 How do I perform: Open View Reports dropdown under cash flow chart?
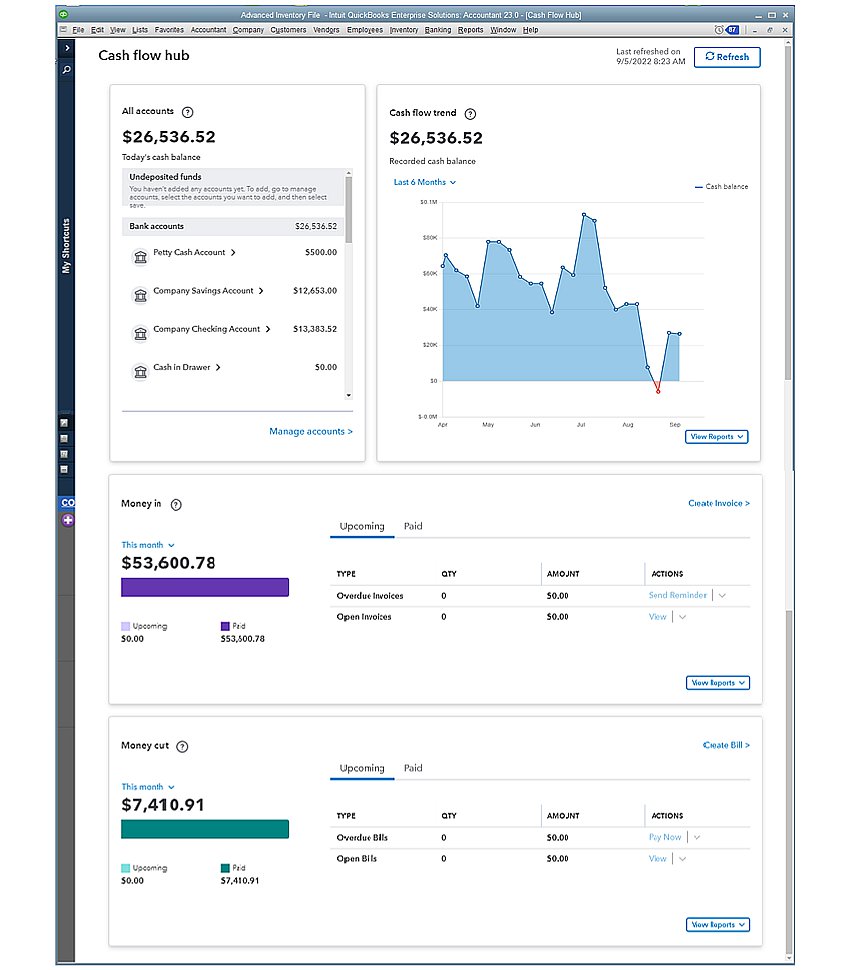point(717,437)
